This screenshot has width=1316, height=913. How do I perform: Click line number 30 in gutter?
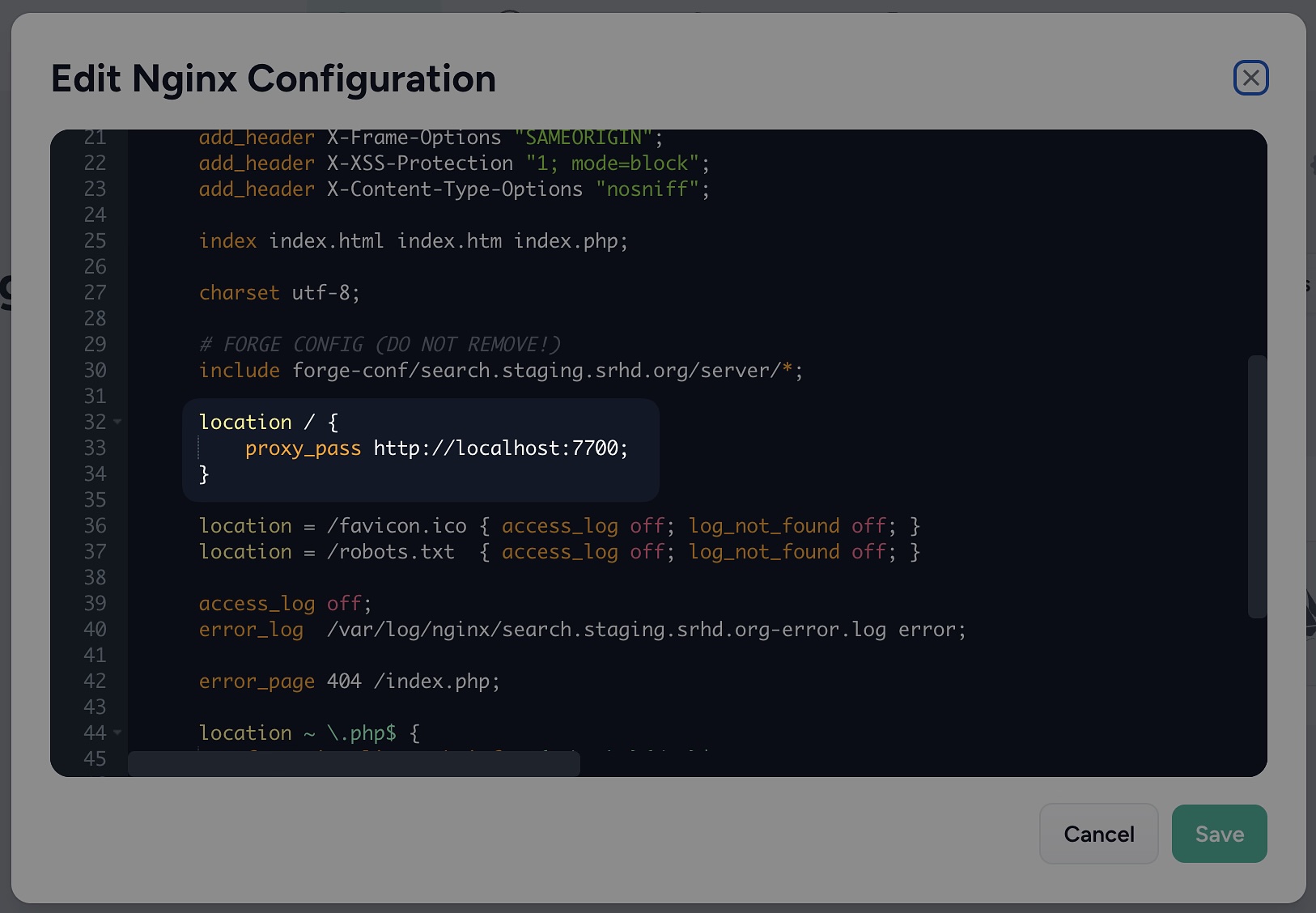(95, 371)
